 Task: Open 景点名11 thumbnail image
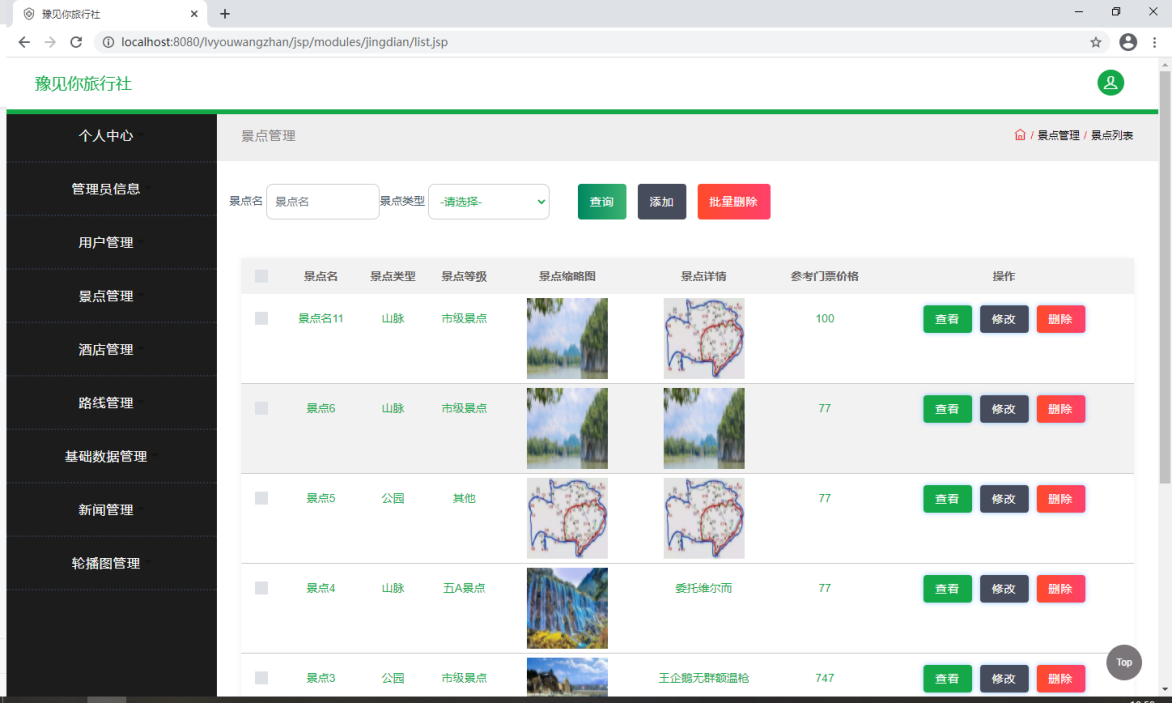[x=567, y=338]
